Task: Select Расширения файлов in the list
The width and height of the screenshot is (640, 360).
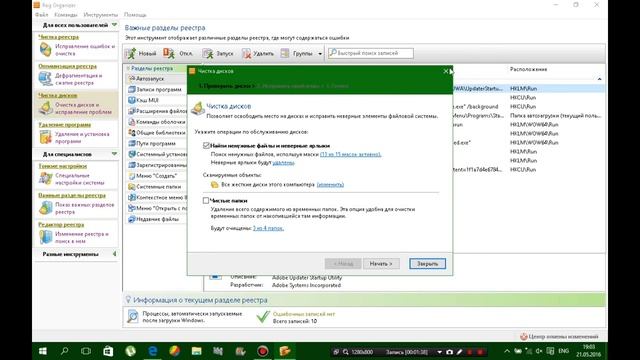Action: (157, 111)
